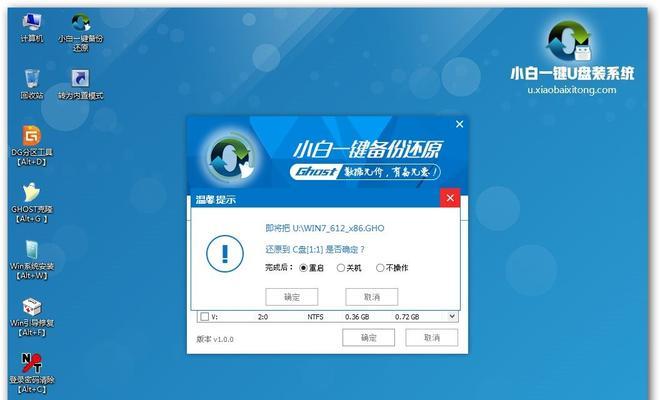
Task: Click the NTFS cell in V: row
Action: click(315, 317)
